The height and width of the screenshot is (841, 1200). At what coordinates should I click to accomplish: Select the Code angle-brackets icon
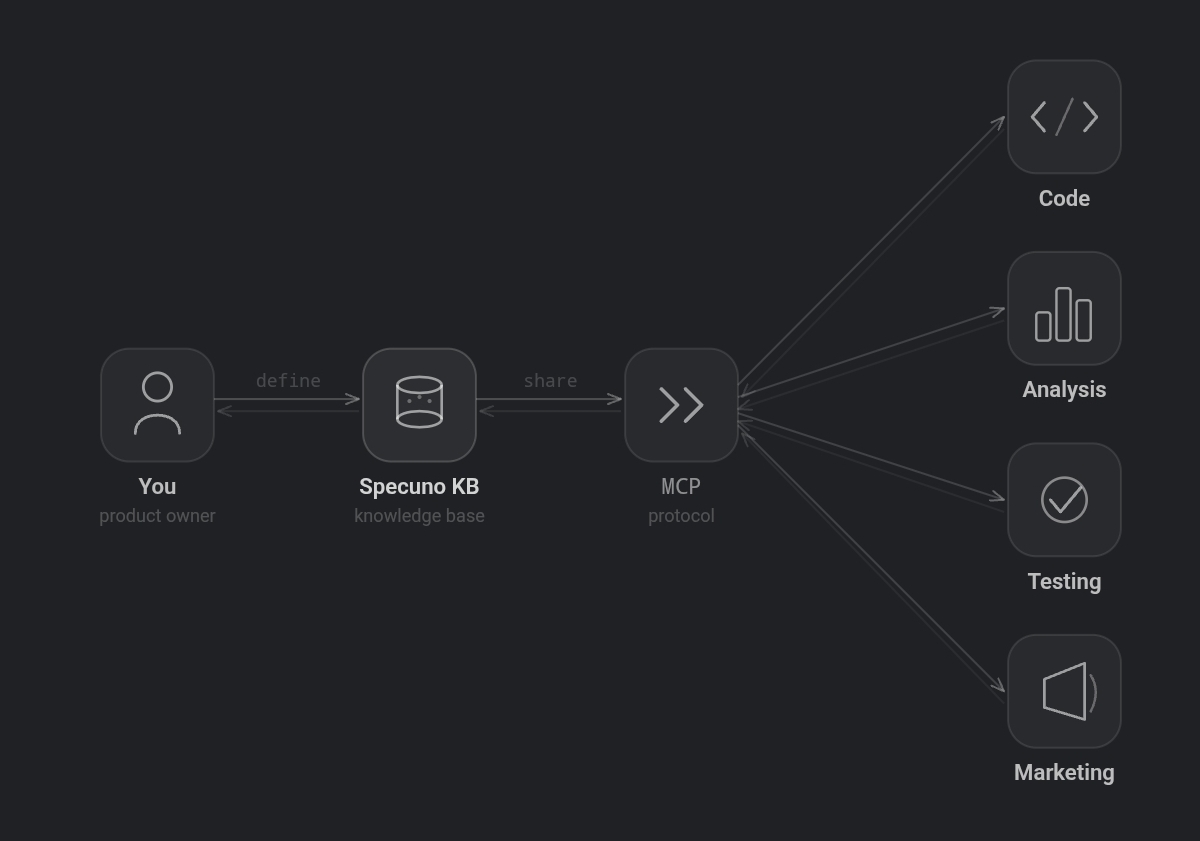click(1064, 117)
